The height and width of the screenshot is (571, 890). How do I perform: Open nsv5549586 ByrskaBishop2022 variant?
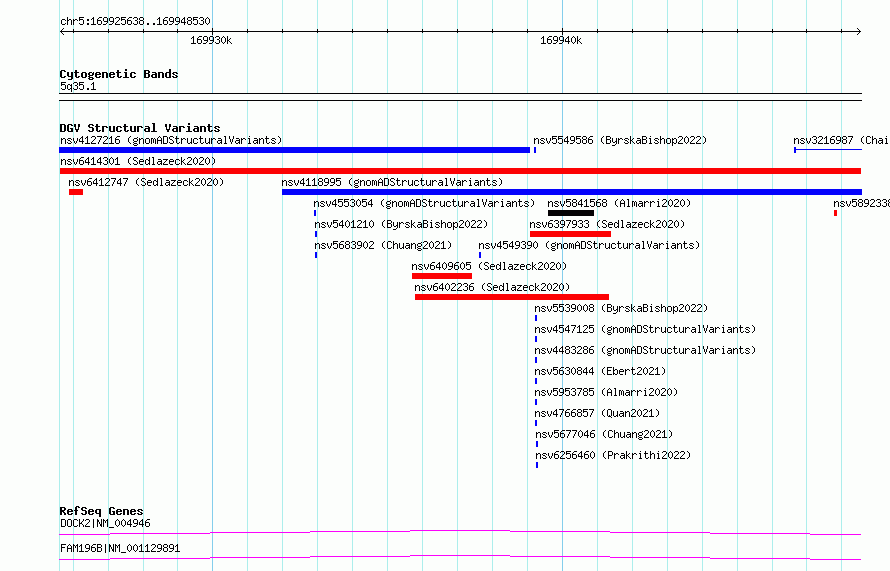[x=620, y=140]
